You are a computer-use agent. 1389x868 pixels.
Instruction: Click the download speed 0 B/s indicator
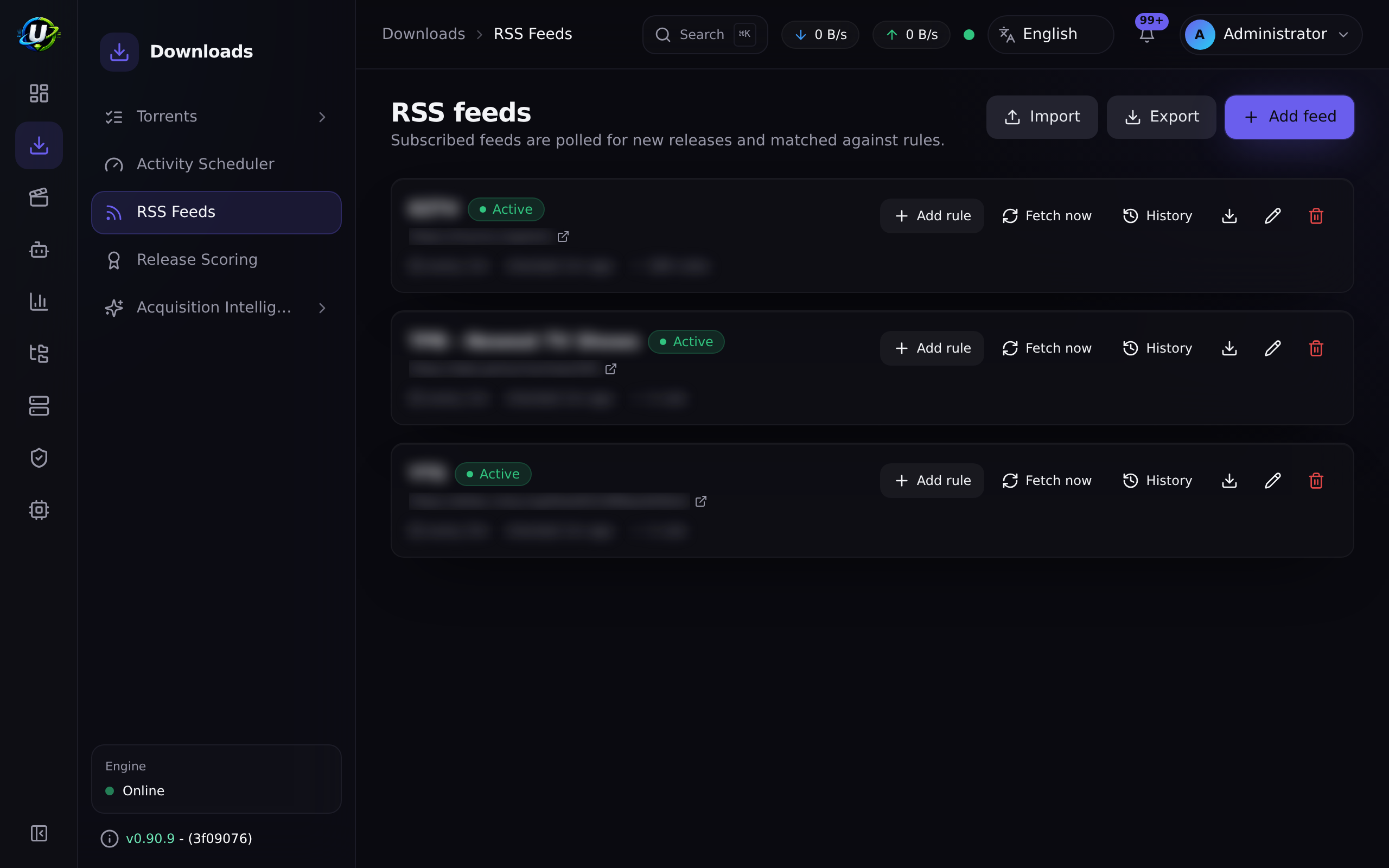tap(820, 34)
